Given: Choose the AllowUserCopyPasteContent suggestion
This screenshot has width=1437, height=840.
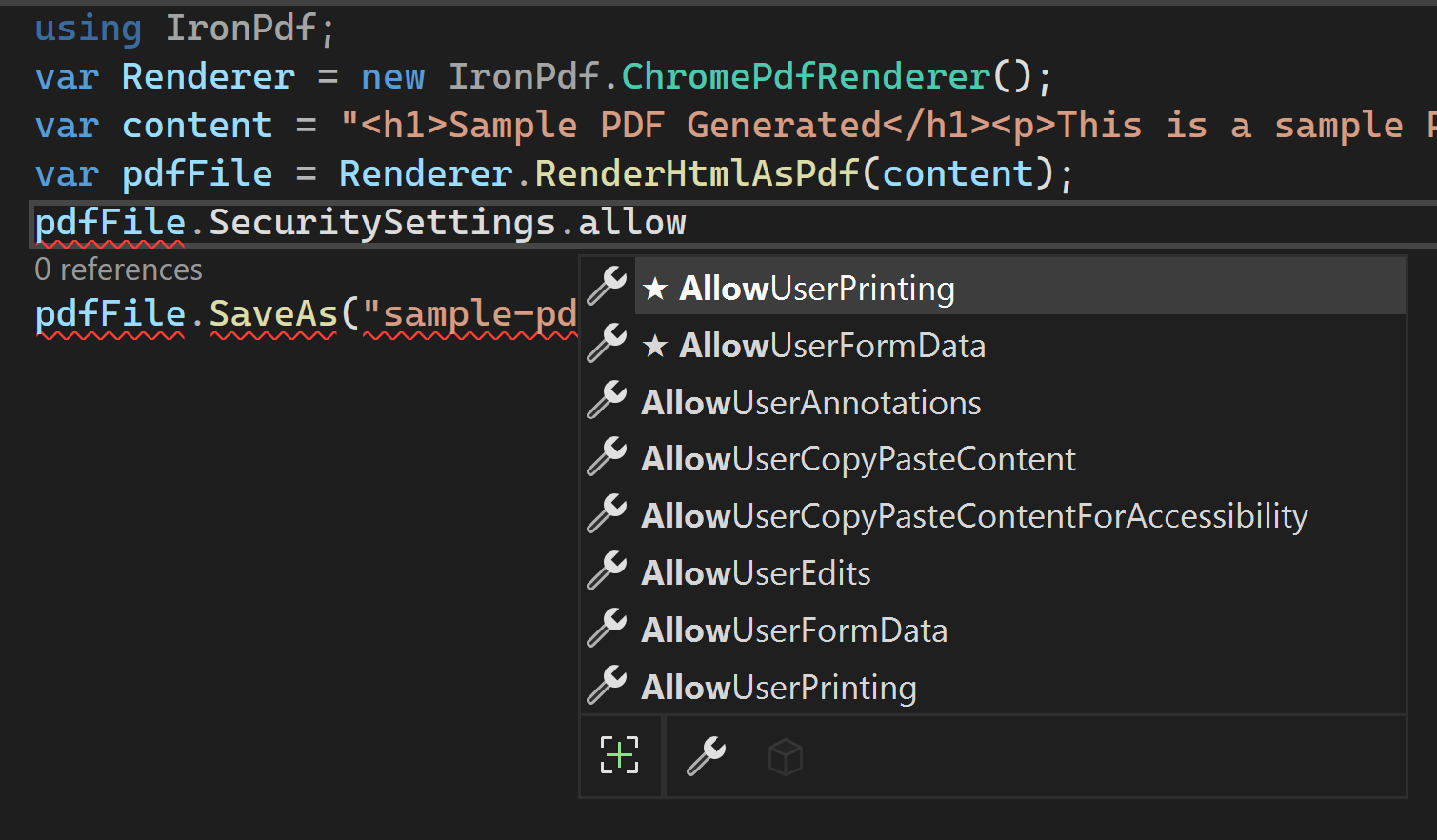Looking at the screenshot, I should coord(857,458).
